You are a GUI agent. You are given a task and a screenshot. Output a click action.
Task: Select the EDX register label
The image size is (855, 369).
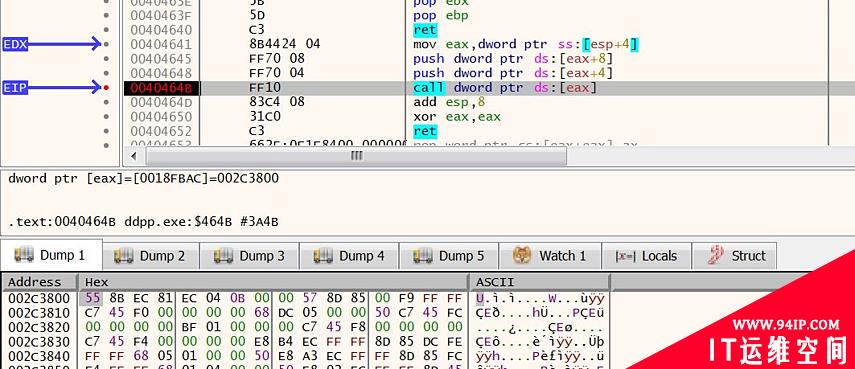click(15, 44)
